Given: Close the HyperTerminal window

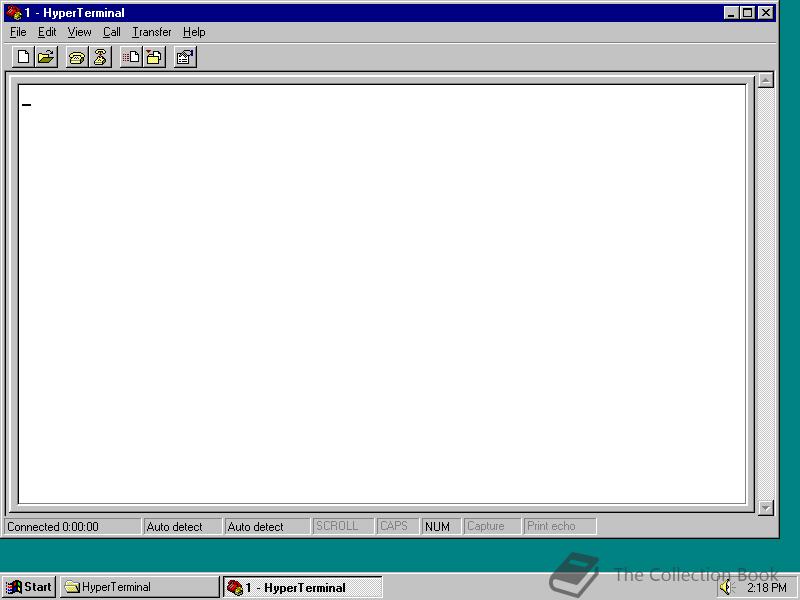Looking at the screenshot, I should 766,13.
